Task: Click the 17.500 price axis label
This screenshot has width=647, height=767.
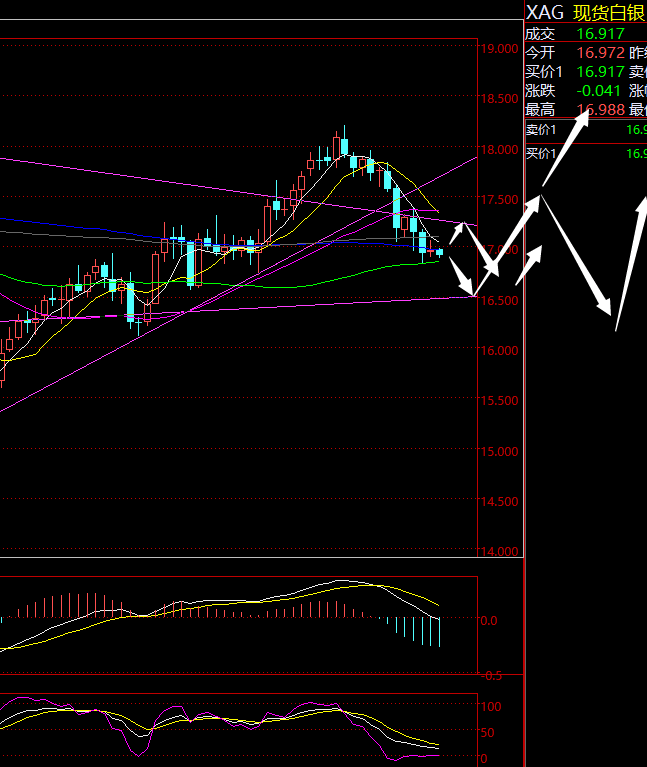Action: click(x=499, y=200)
